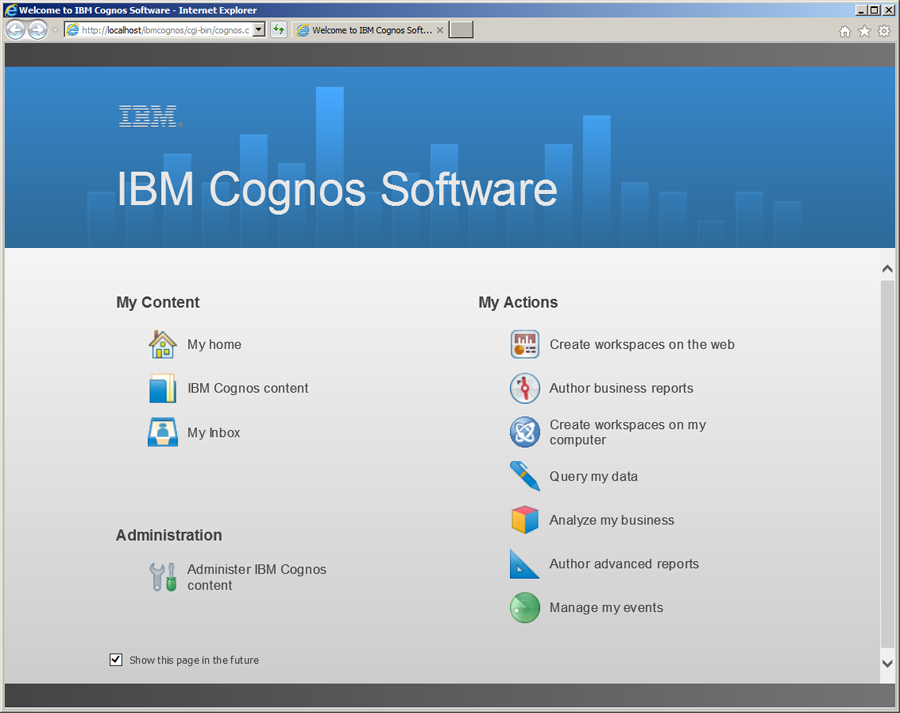
Task: Click the Author advanced reports triangle icon
Action: point(525,564)
